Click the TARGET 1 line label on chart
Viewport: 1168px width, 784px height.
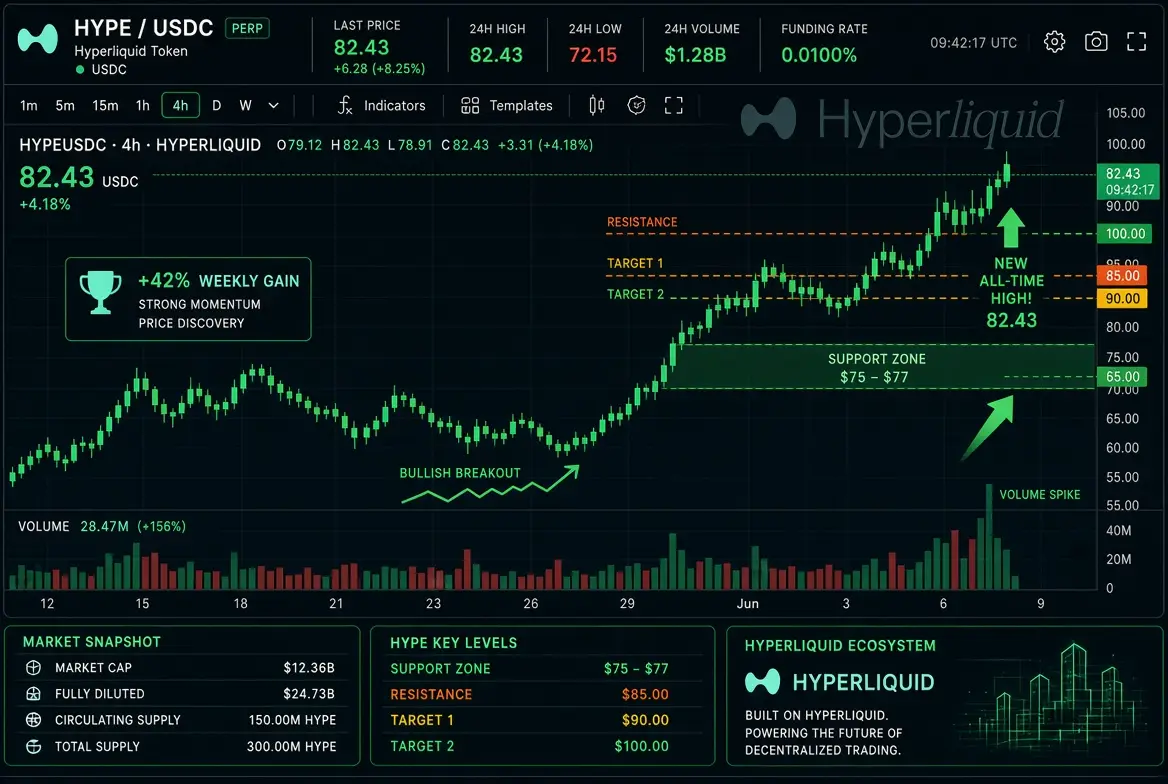click(635, 263)
